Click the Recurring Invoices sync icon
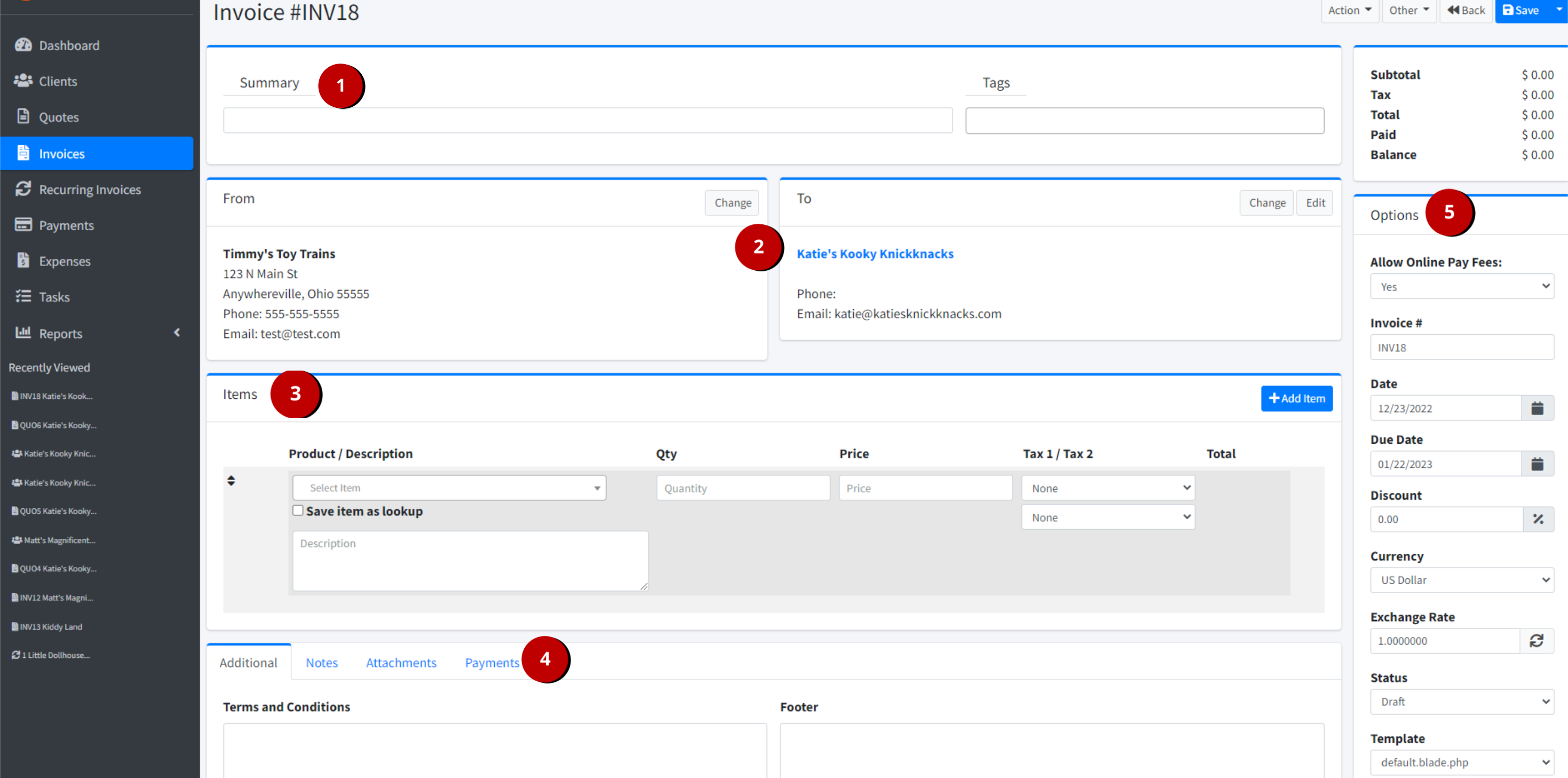 click(x=23, y=189)
